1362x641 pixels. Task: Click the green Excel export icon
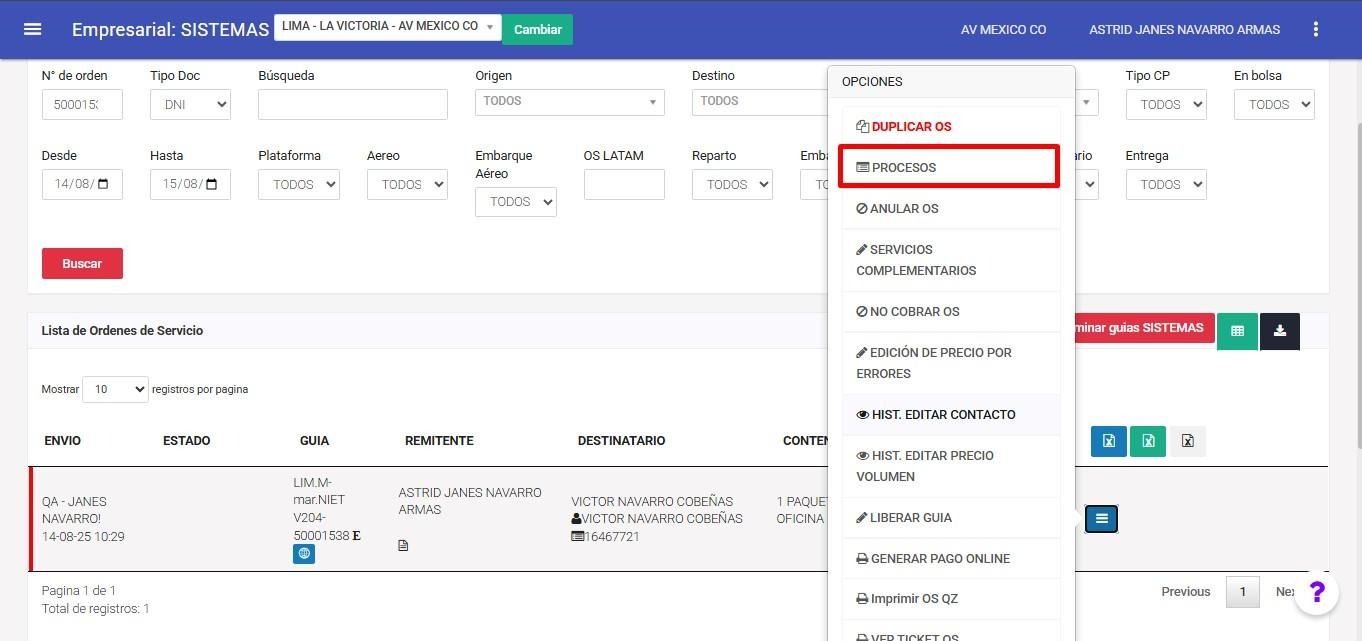[1148, 441]
